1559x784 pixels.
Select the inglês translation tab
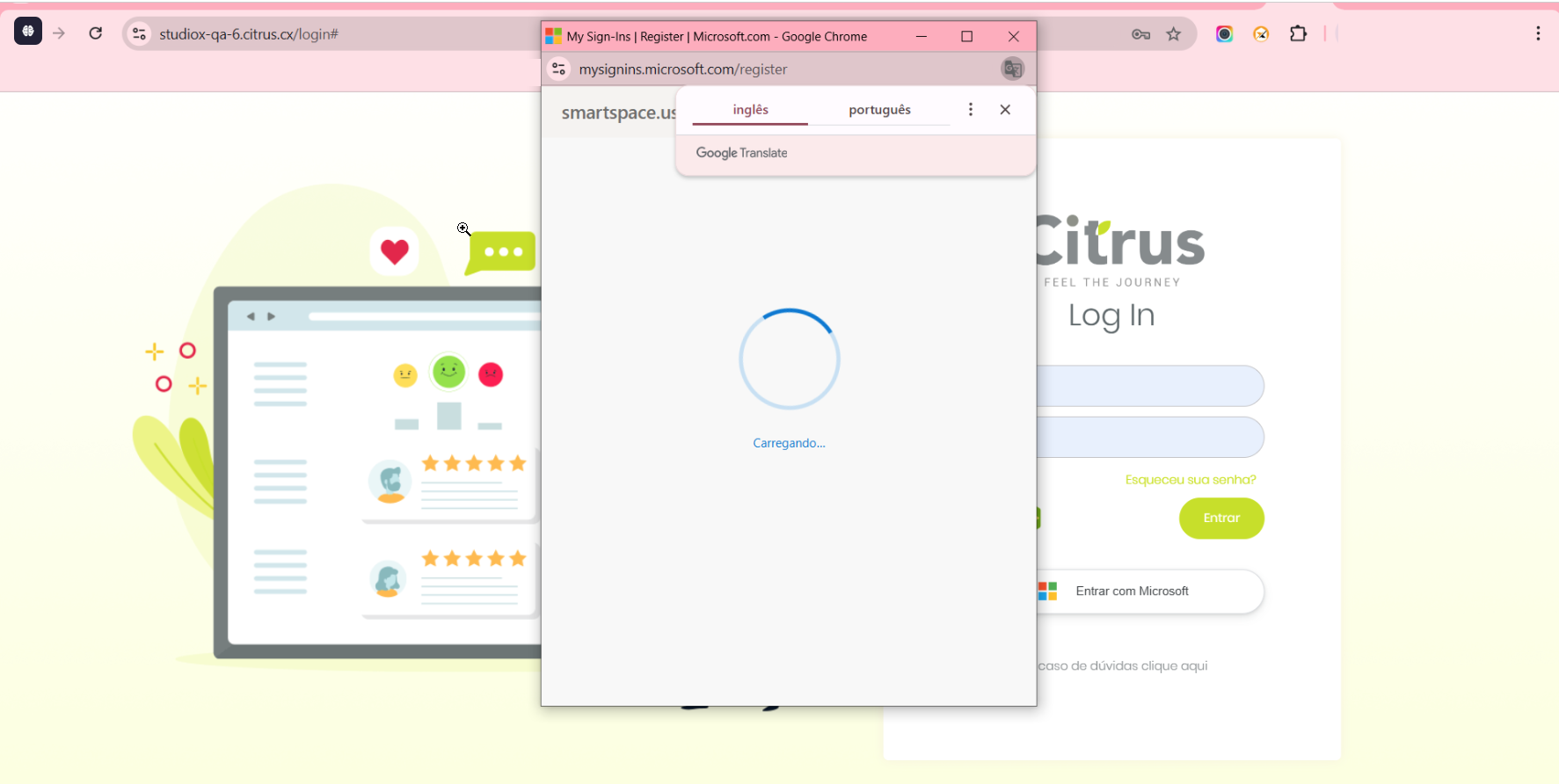click(750, 110)
